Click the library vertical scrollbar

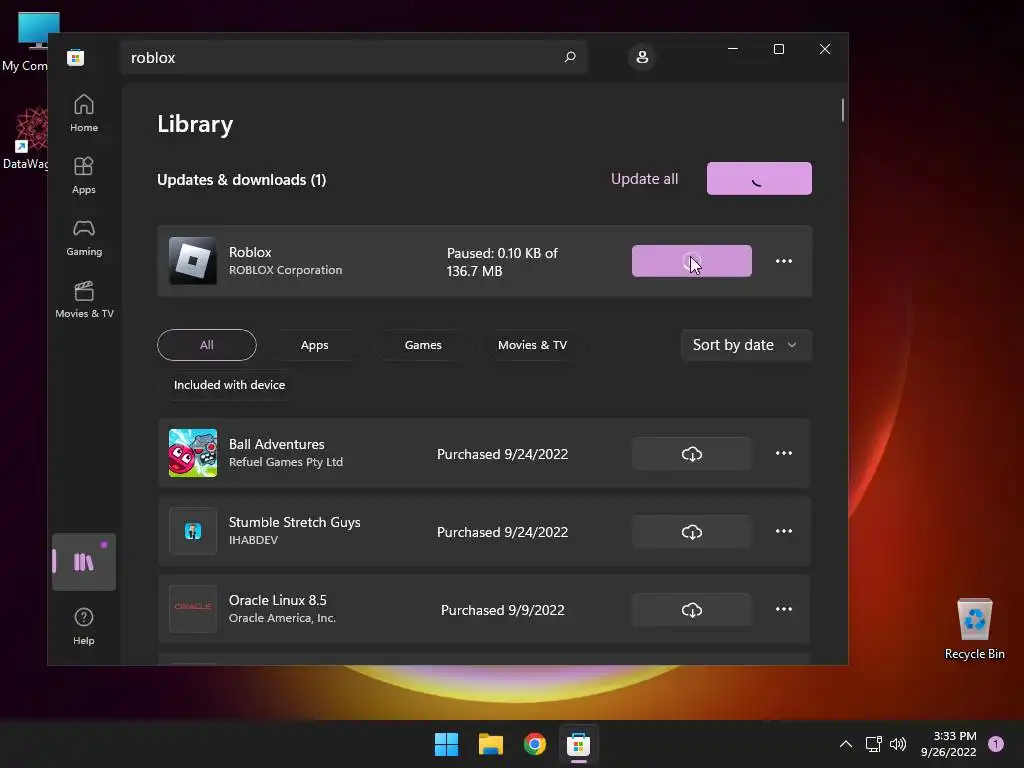point(842,110)
